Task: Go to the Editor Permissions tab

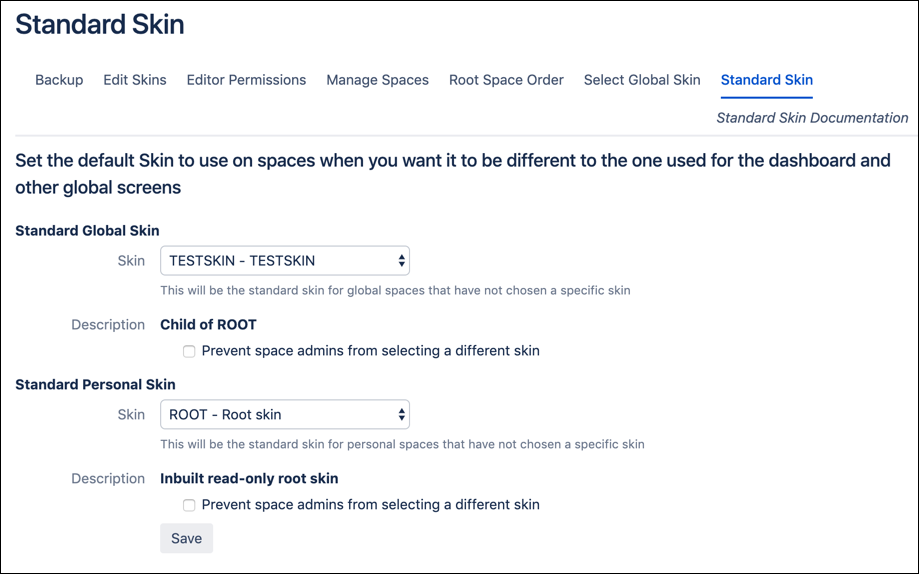Action: click(x=246, y=80)
